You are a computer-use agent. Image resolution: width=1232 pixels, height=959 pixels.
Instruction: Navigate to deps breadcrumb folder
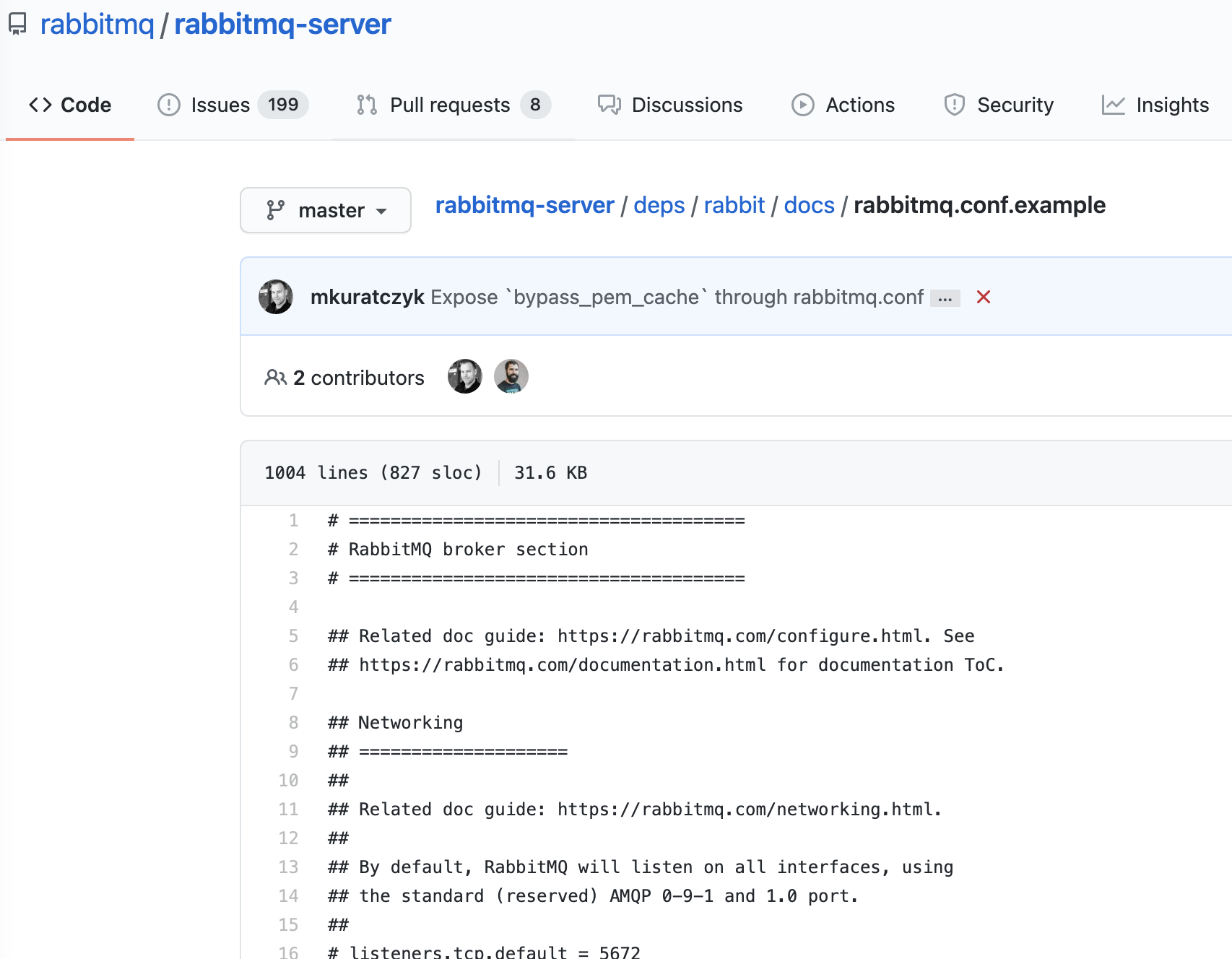tap(659, 205)
